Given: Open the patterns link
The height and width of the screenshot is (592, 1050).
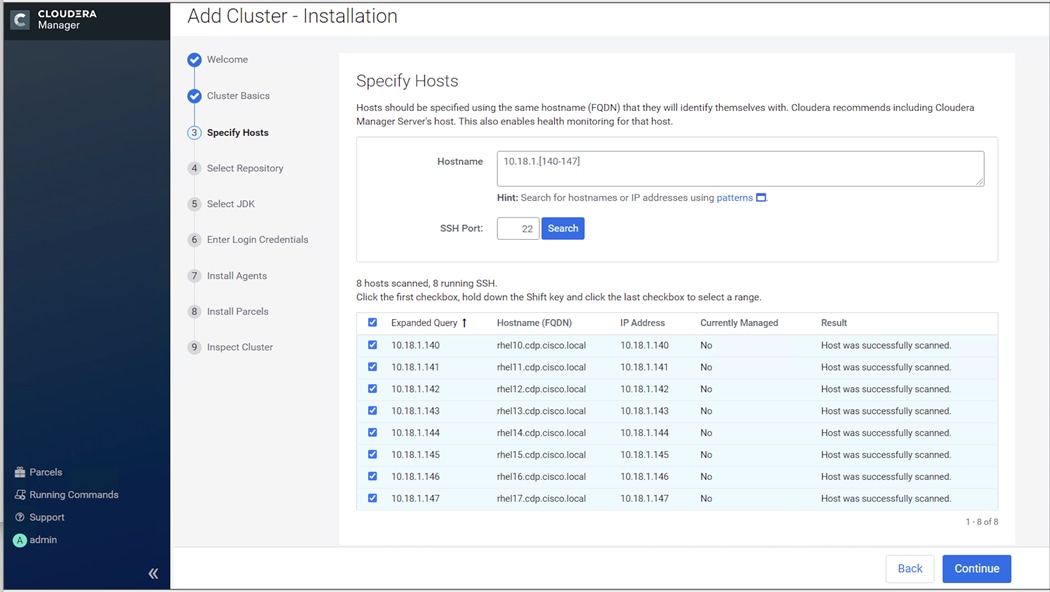Looking at the screenshot, I should [735, 198].
